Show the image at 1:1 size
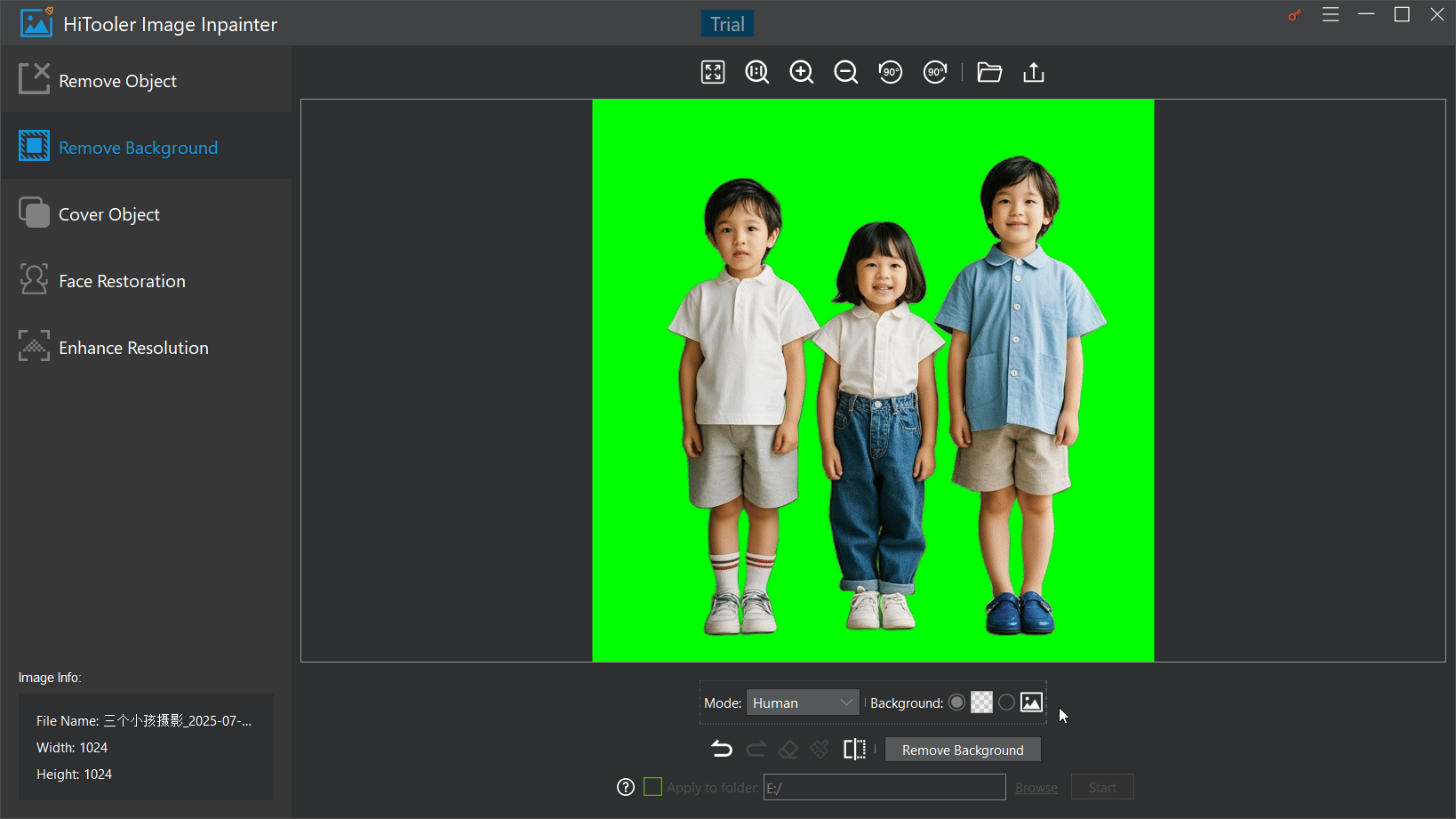Viewport: 1456px width, 819px height. (x=757, y=72)
